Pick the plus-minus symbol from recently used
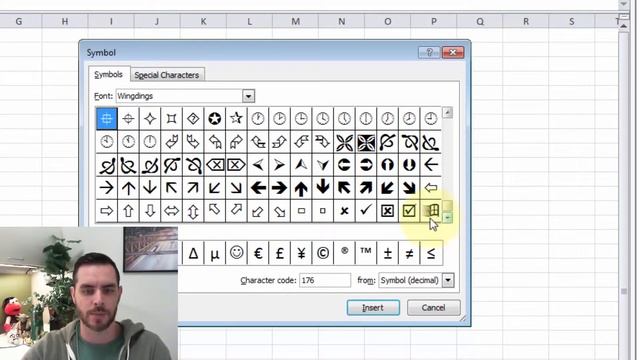 point(387,253)
